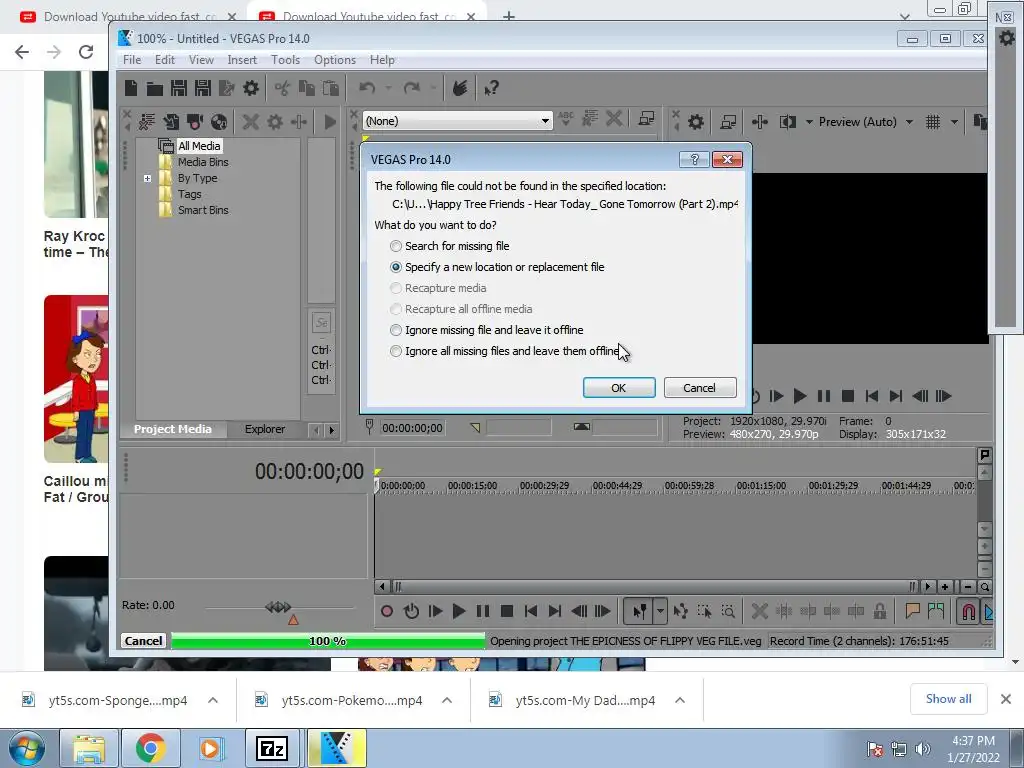Image resolution: width=1024 pixels, height=768 pixels.
Task: Open the Insert menu
Action: pos(242,59)
